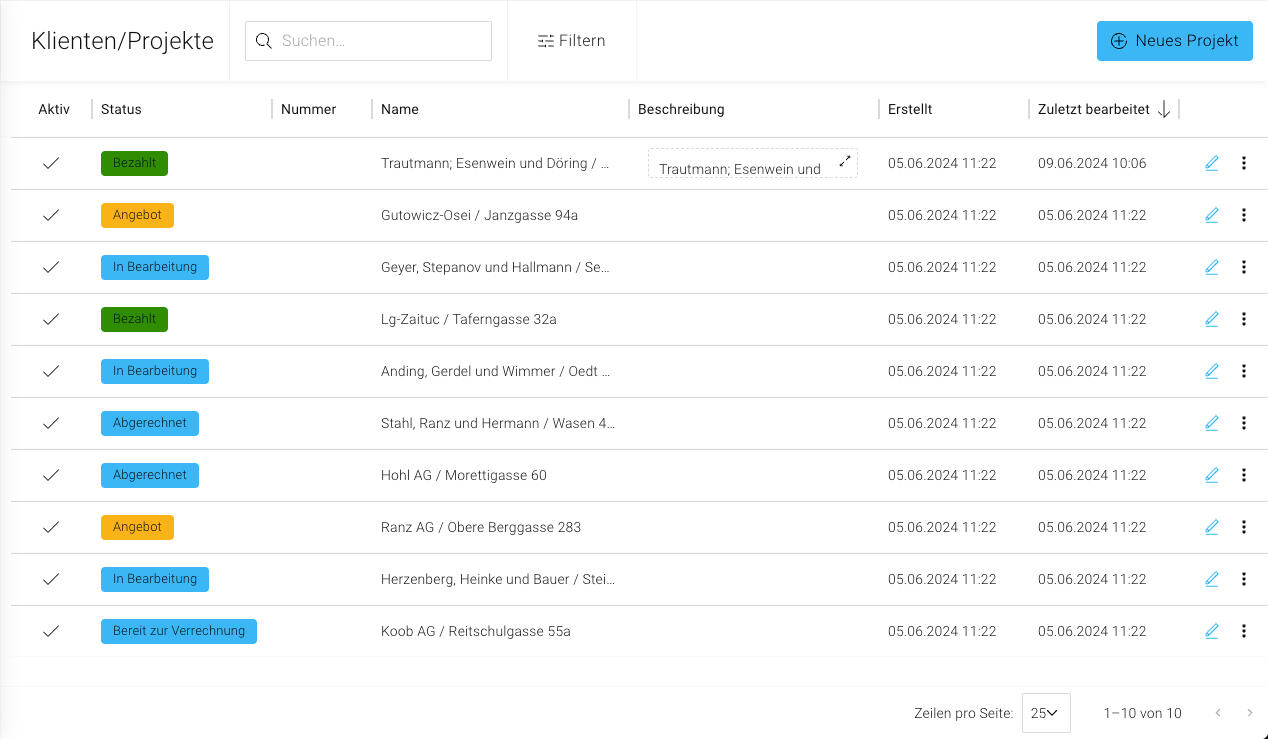The image size is (1268, 739).
Task: Open three-dot menu for Hohl AG row
Action: tap(1243, 475)
